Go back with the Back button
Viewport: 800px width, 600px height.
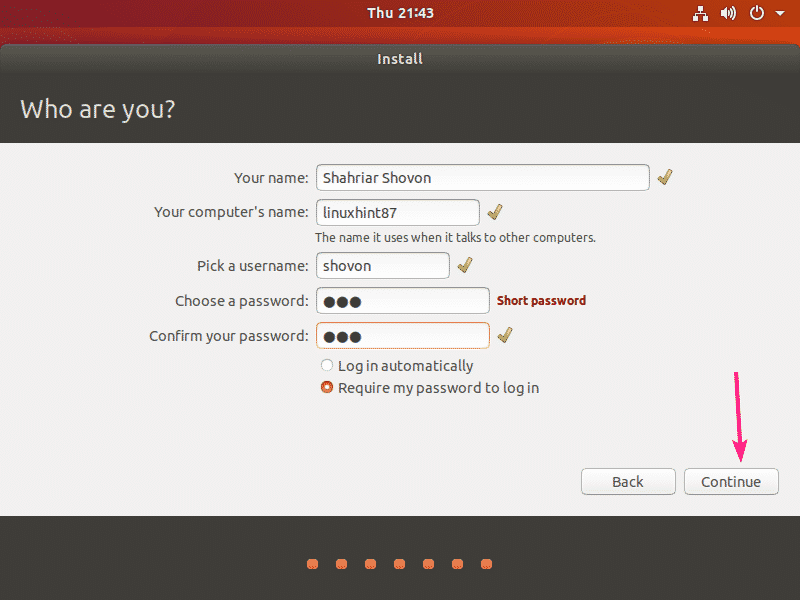point(628,482)
